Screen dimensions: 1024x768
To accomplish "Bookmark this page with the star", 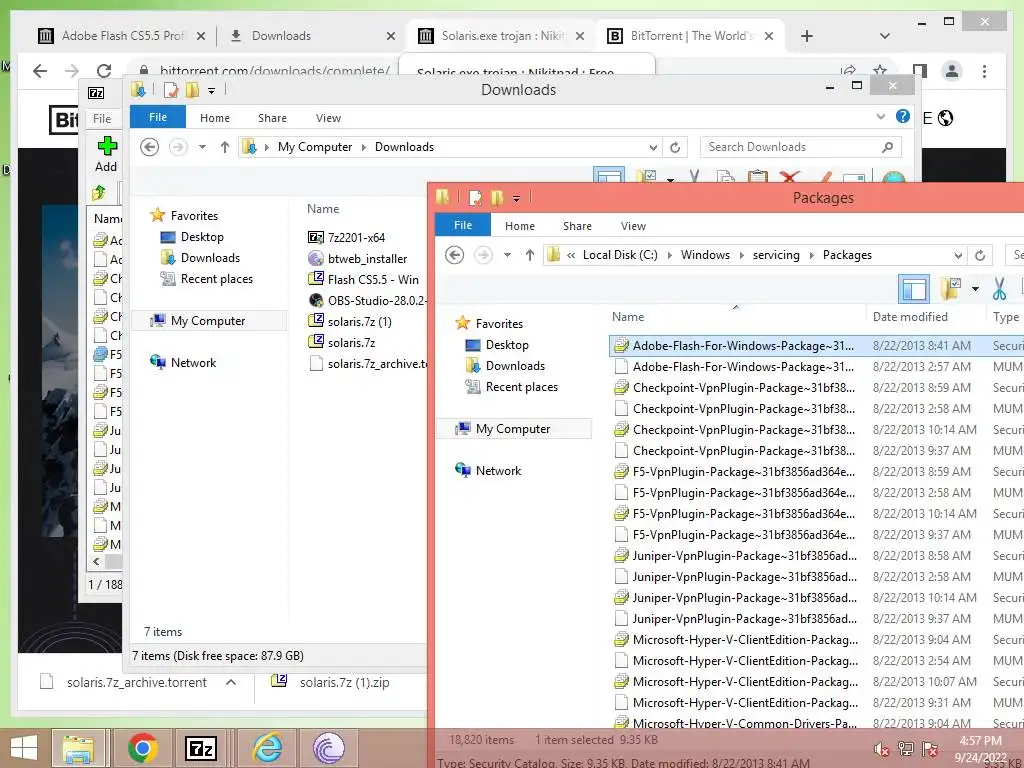I will click(x=880, y=71).
